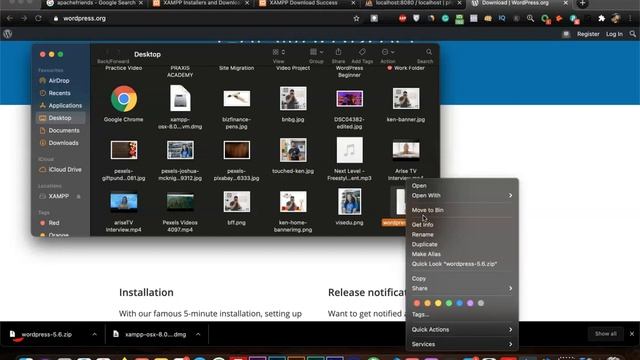
Task: Select Desktop in Finder sidebar
Action: [60, 118]
